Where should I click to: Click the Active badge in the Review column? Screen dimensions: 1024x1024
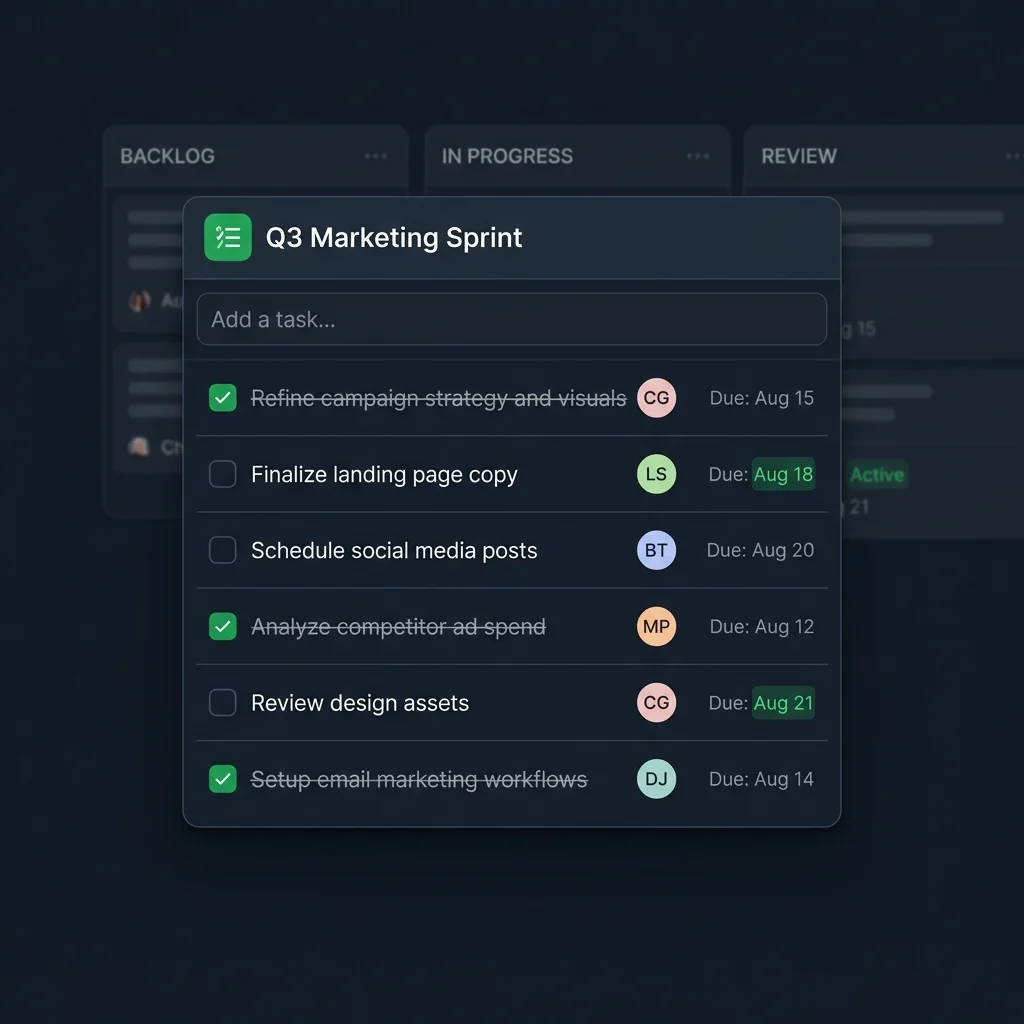click(x=877, y=475)
